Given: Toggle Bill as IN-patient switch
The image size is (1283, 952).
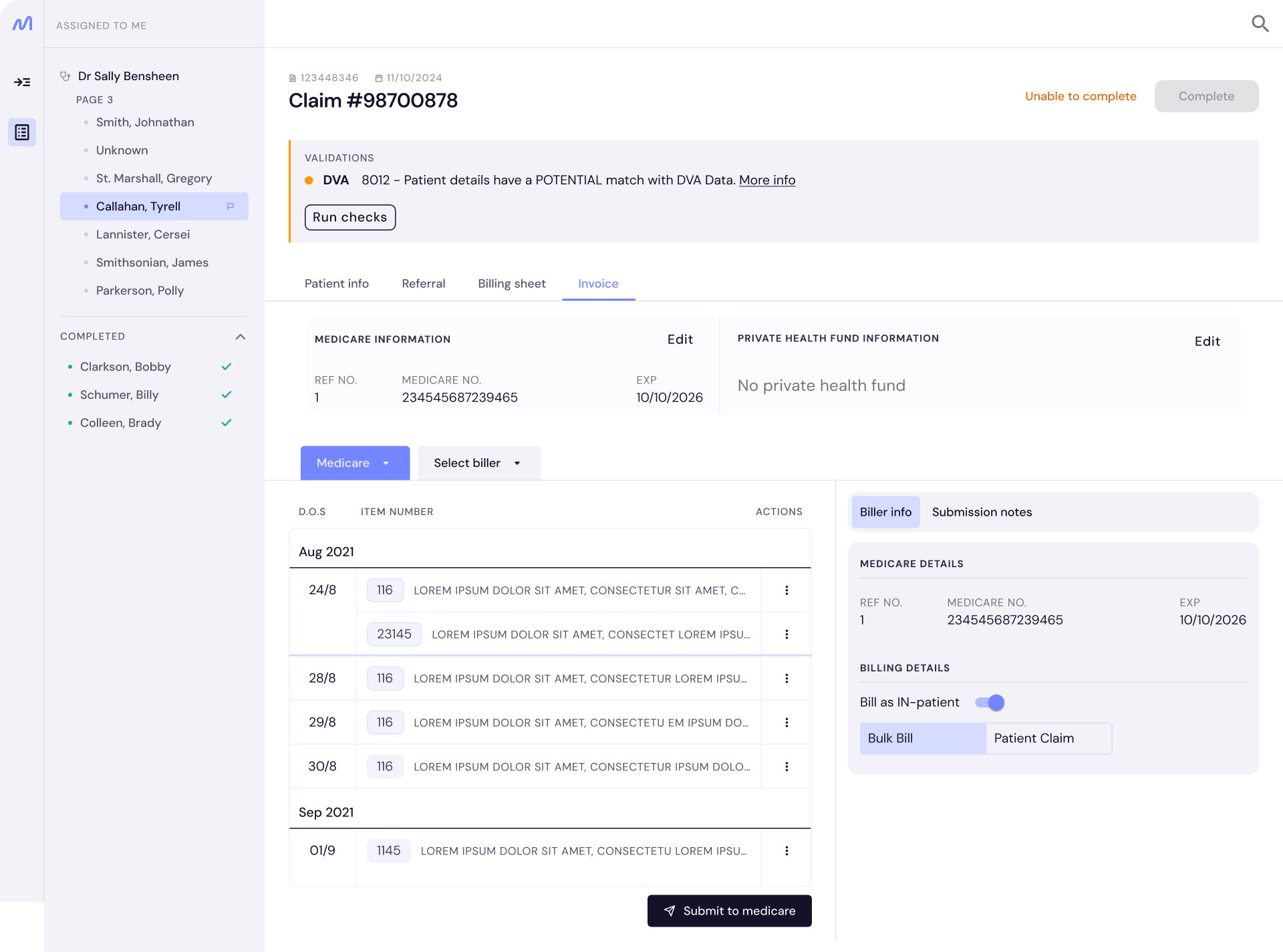Looking at the screenshot, I should coord(990,702).
